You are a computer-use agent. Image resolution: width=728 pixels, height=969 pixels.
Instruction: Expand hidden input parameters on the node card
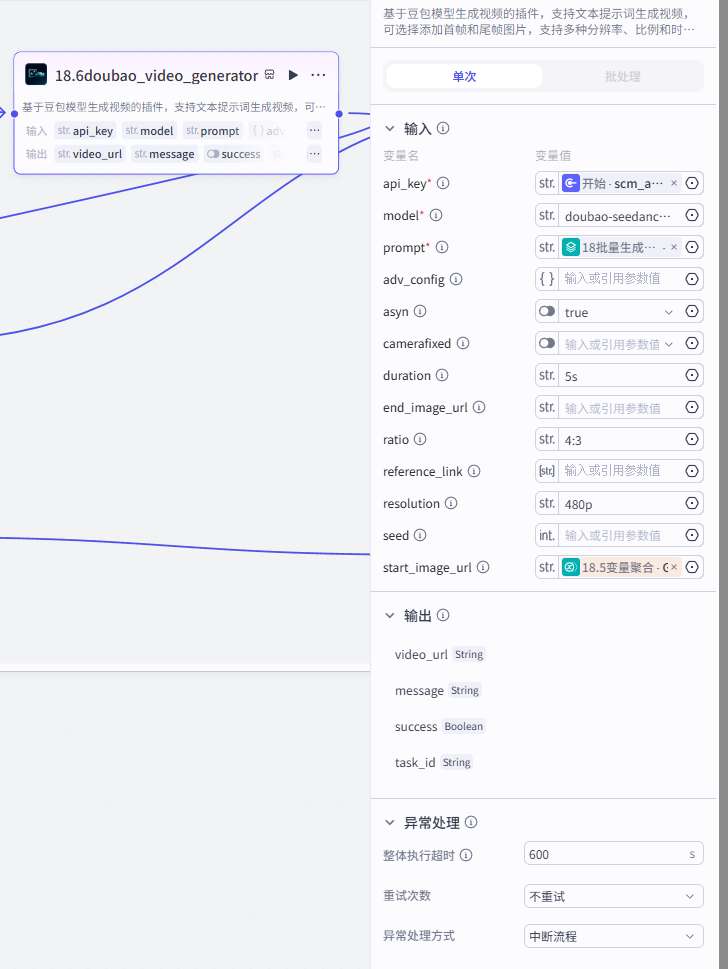[314, 130]
